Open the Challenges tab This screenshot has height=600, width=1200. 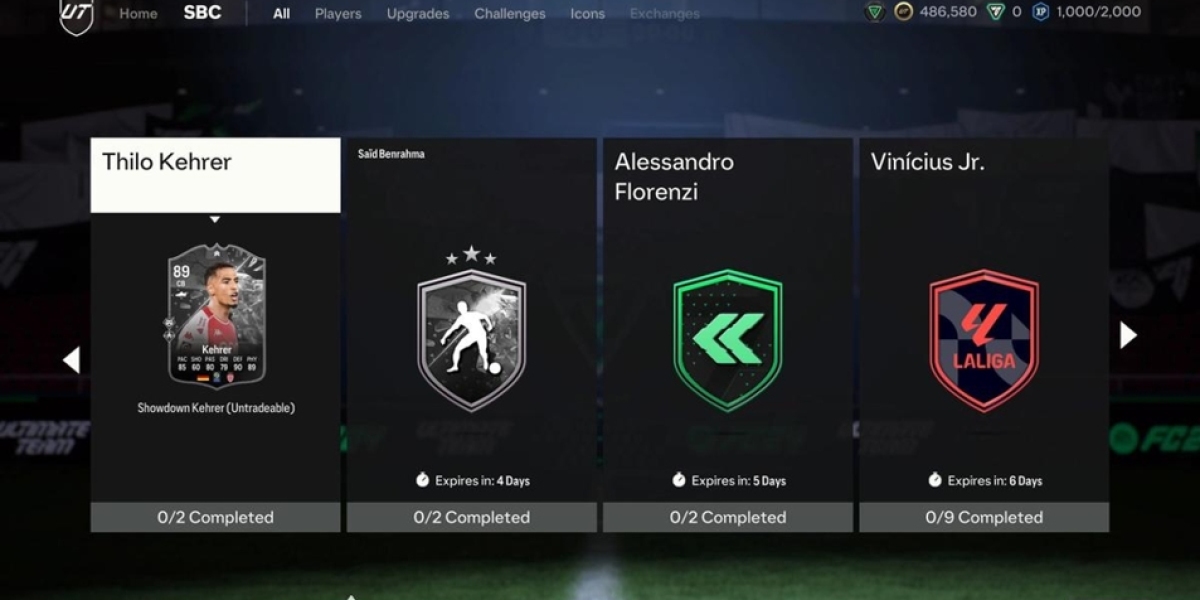[x=510, y=14]
